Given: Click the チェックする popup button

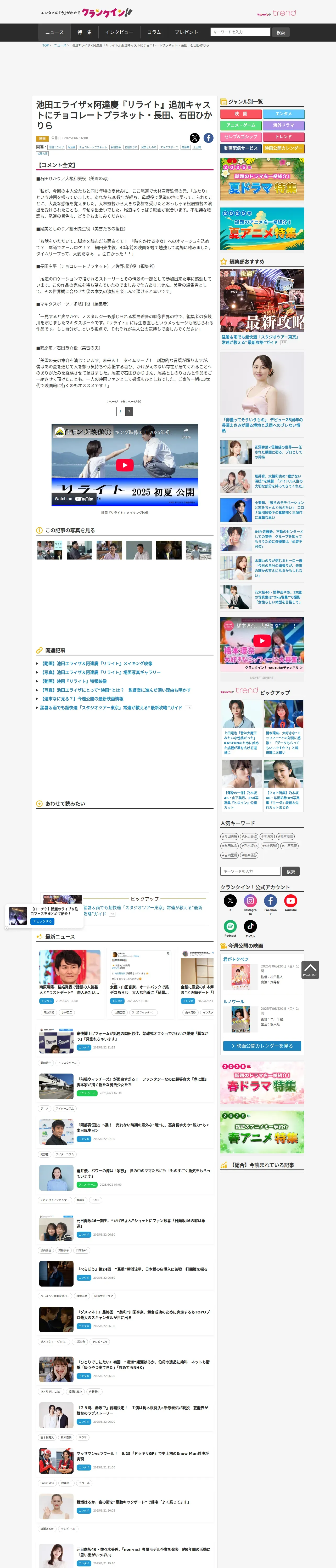Looking at the screenshot, I should 42,921.
